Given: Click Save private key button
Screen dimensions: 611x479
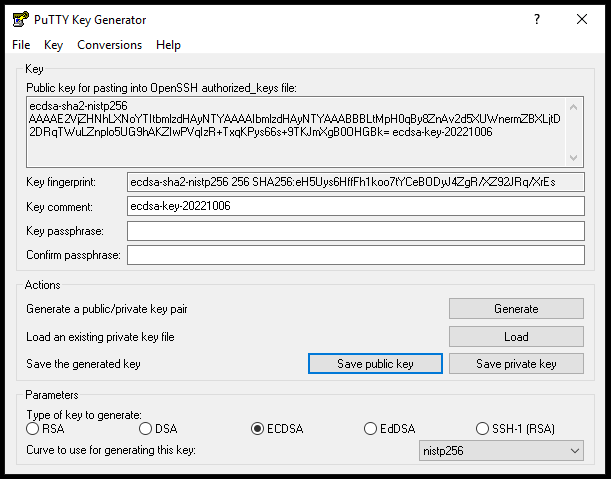Looking at the screenshot, I should (516, 364).
